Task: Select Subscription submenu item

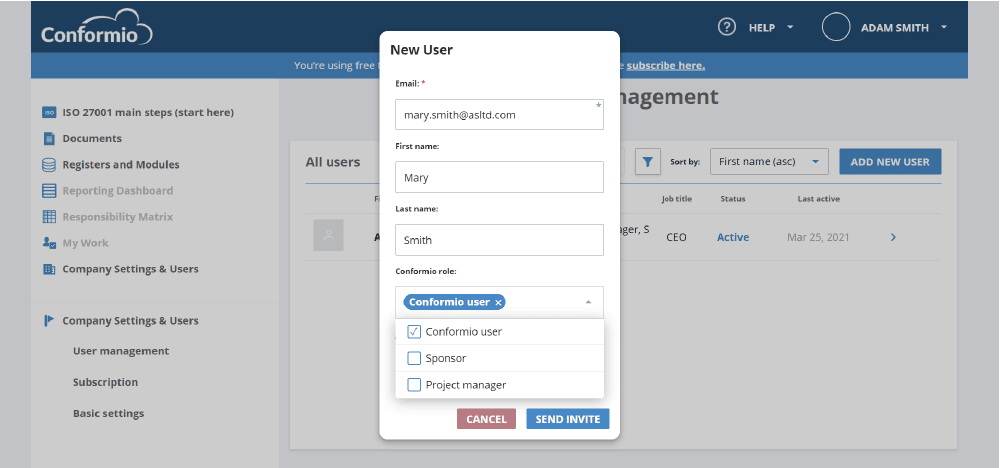Action: click(x=105, y=383)
